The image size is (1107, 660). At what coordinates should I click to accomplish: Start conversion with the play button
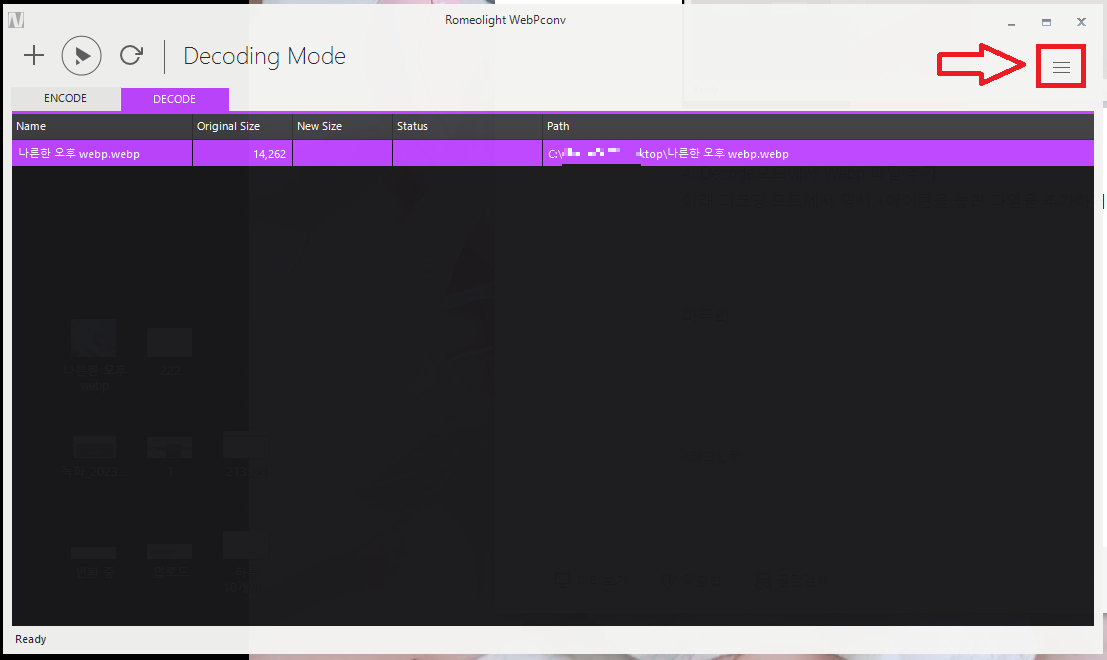tap(81, 56)
